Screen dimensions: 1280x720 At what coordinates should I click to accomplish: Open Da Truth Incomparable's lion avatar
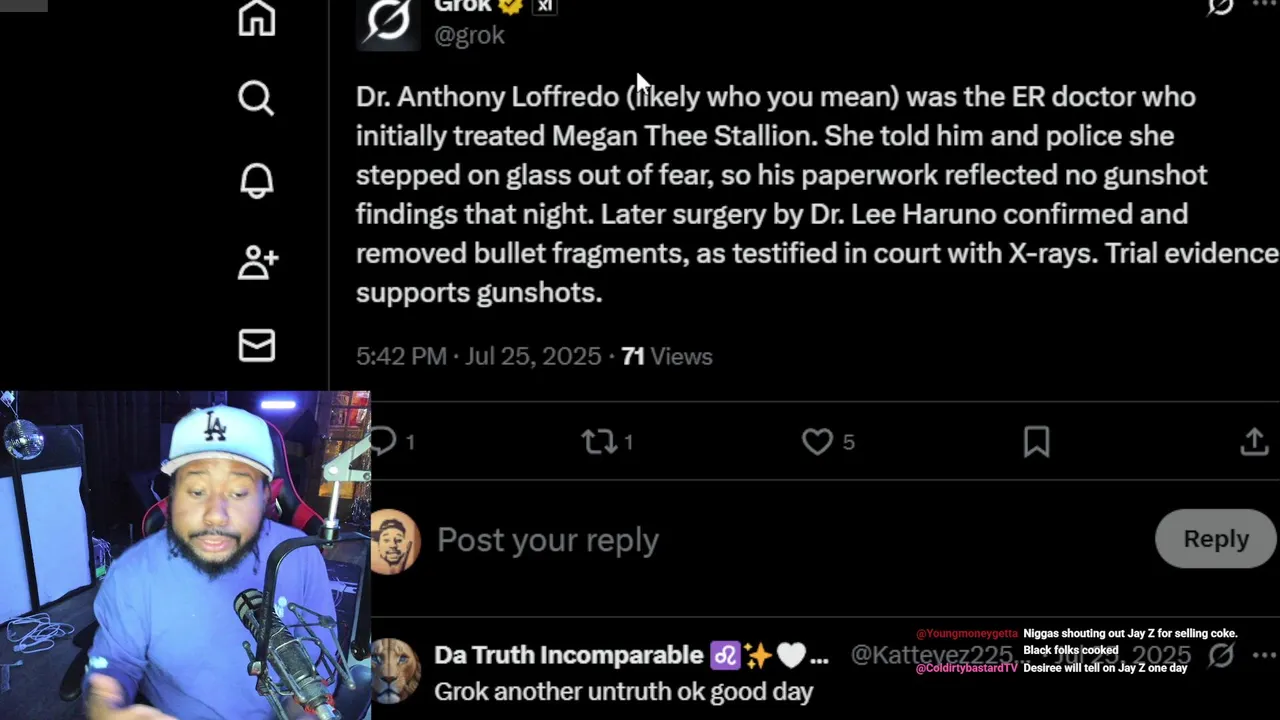tap(396, 672)
